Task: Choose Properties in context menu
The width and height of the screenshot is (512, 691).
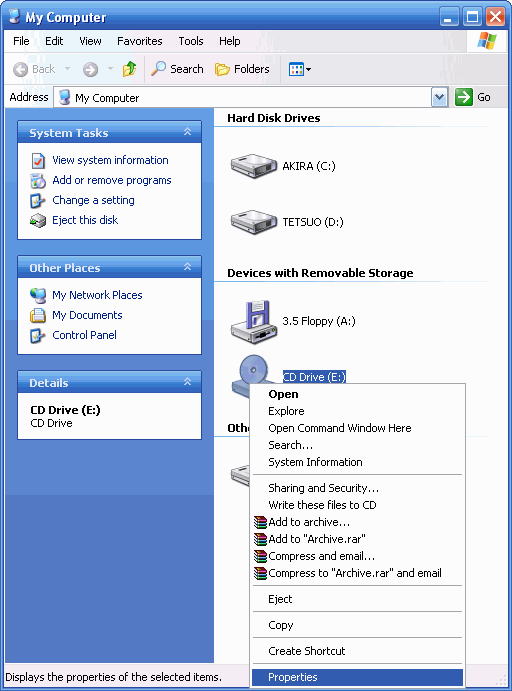Action: (357, 677)
